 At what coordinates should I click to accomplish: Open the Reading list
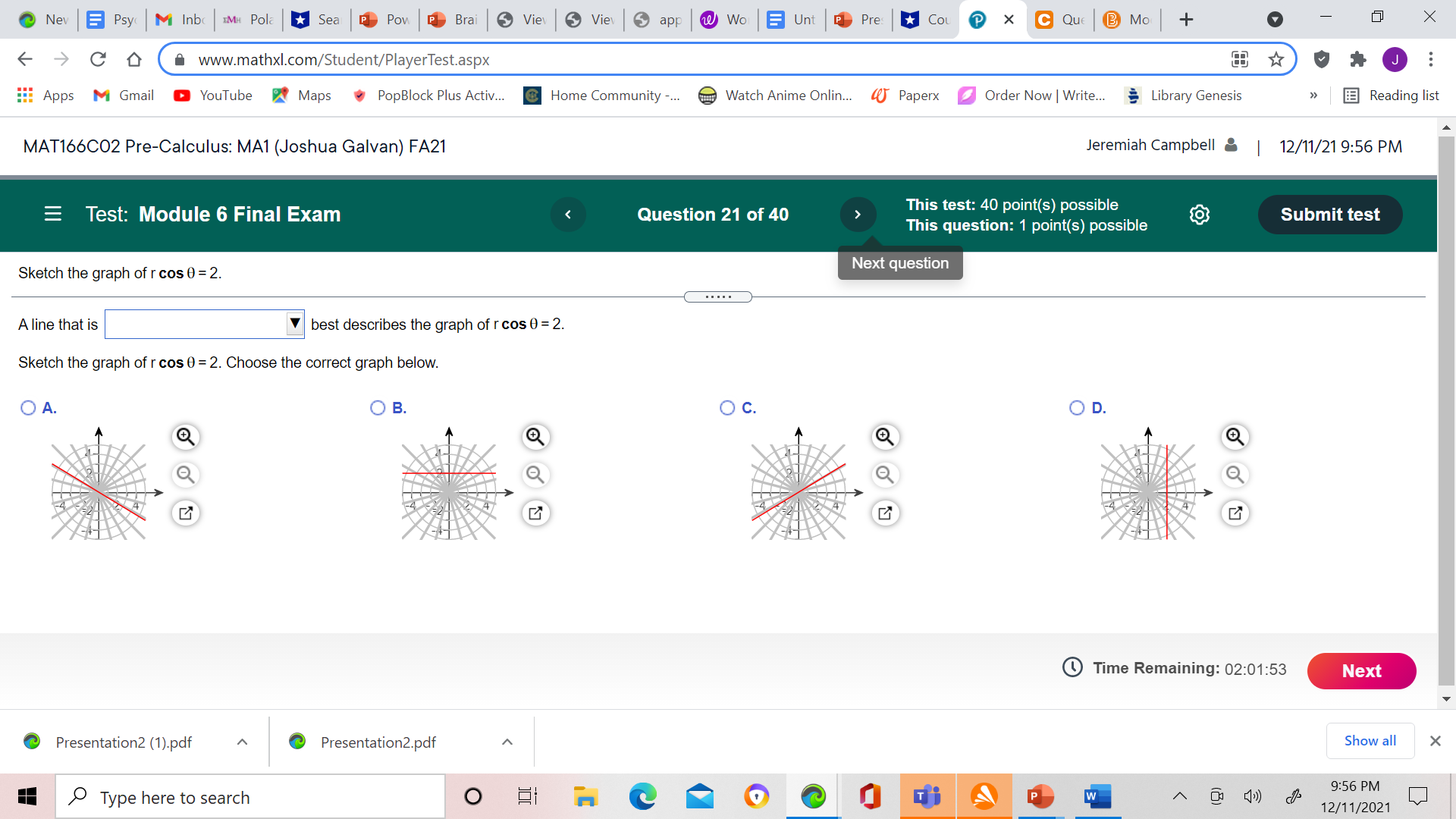pyautogui.click(x=1392, y=96)
